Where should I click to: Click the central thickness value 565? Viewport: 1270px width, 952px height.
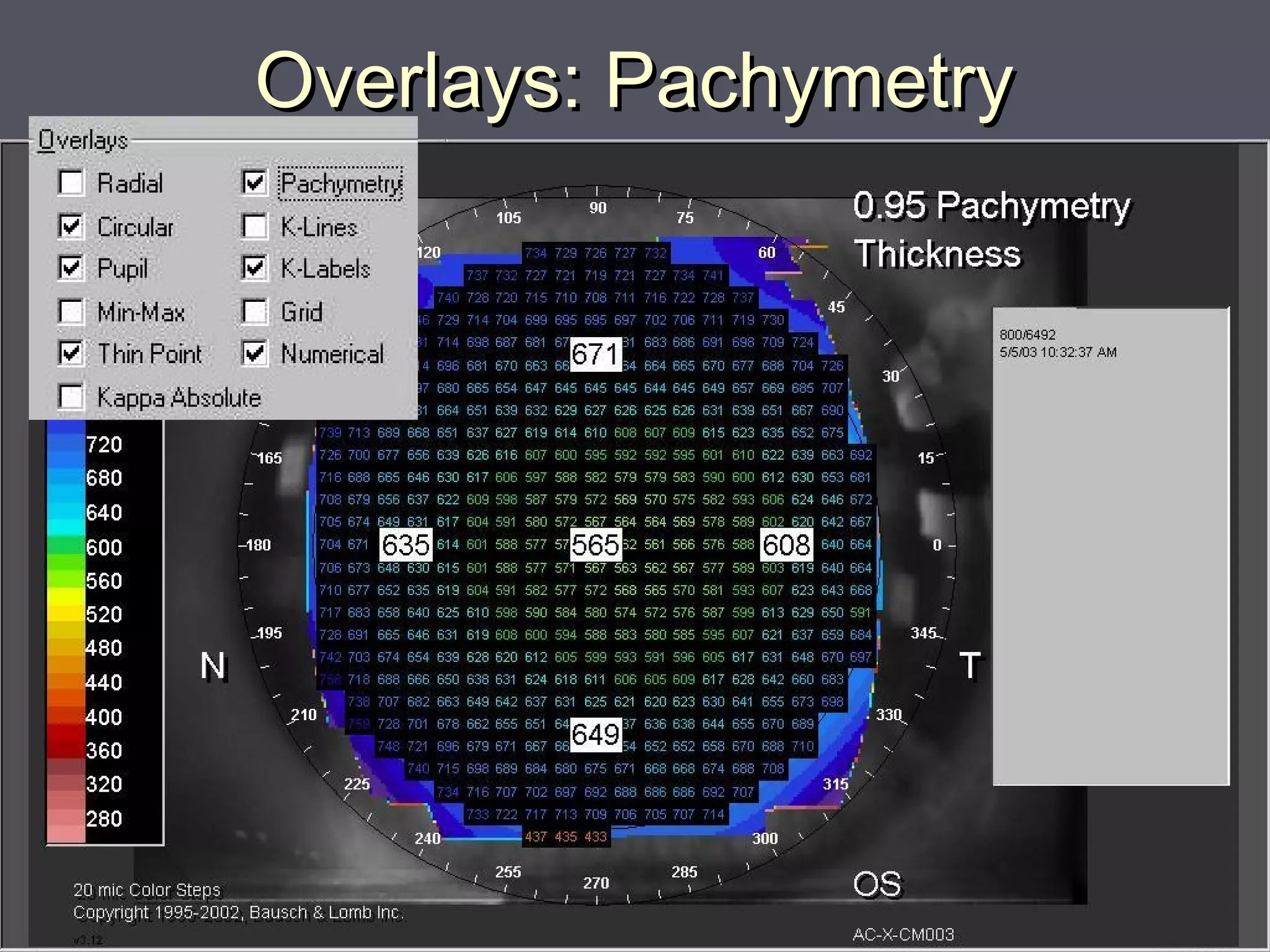click(595, 545)
